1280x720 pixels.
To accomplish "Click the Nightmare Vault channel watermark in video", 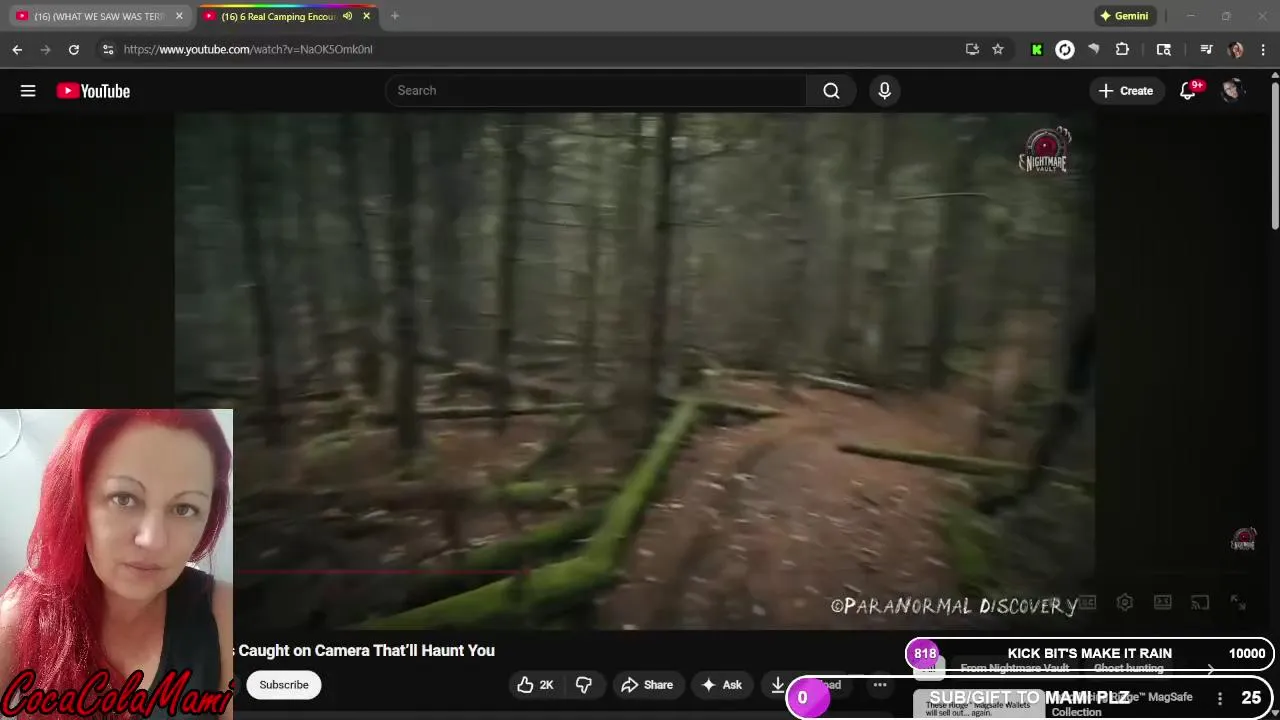I will (x=1243, y=540).
